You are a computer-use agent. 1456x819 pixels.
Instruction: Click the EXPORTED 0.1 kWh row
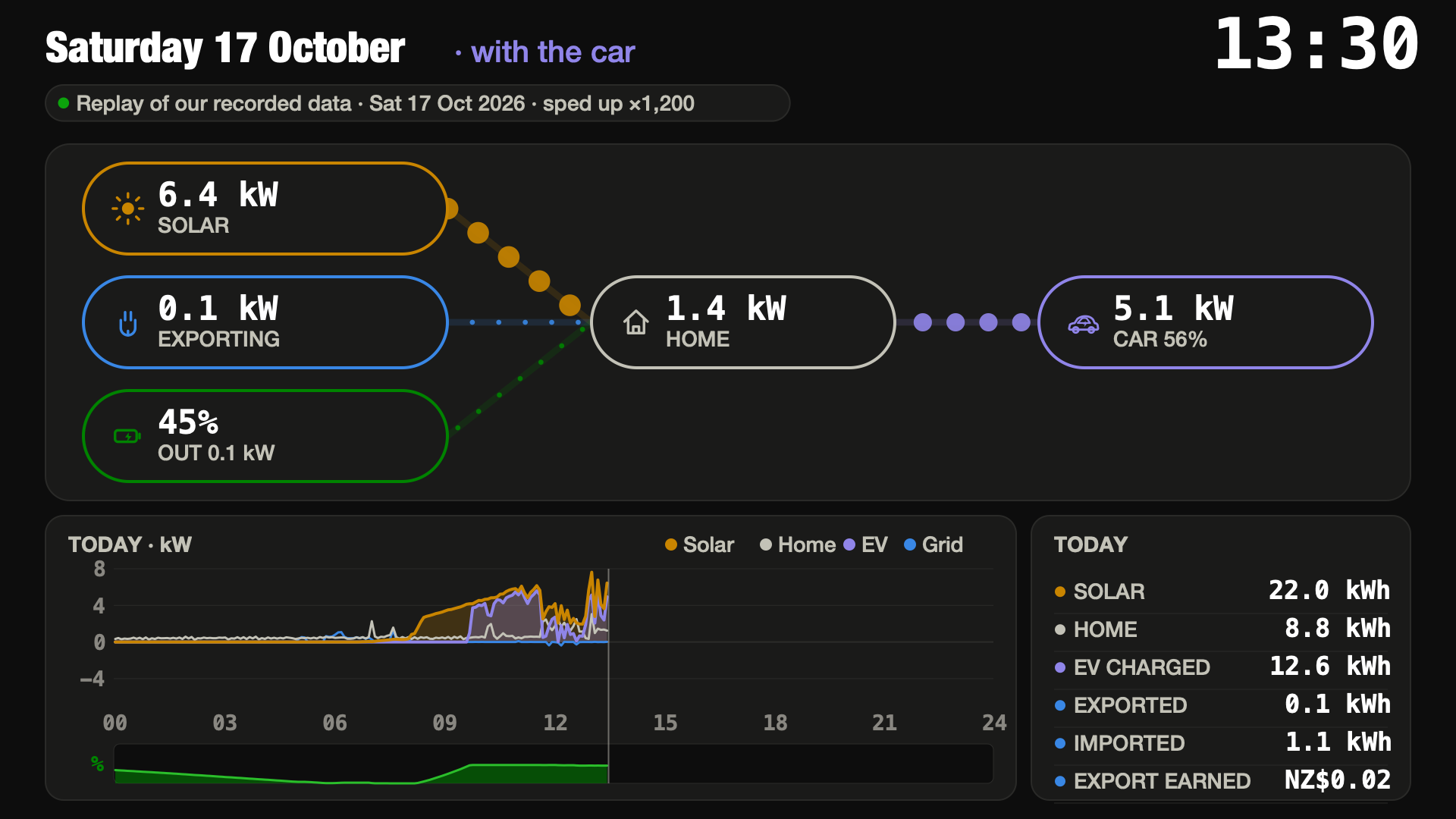(x=1222, y=705)
